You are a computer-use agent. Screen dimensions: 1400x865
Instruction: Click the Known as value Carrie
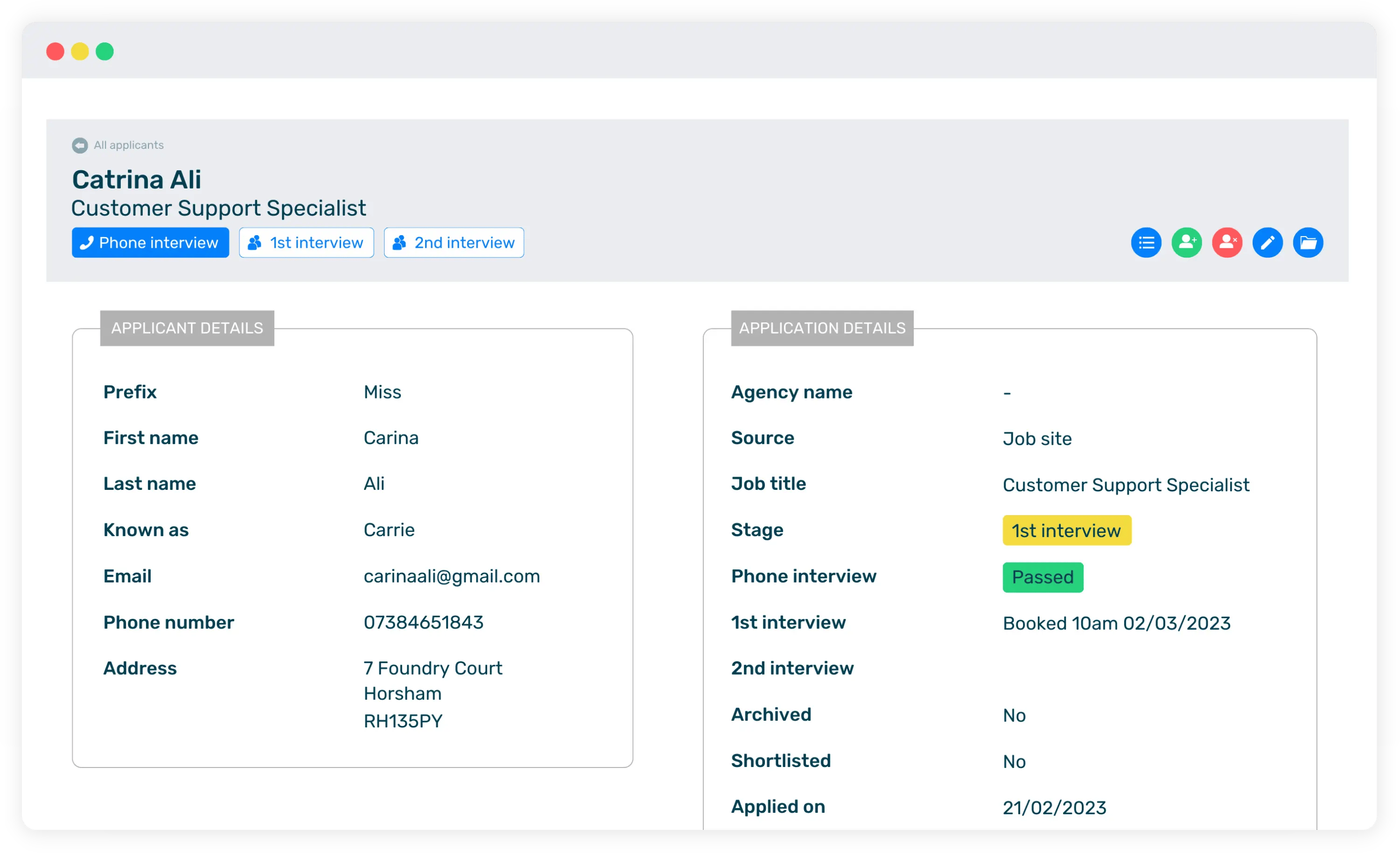tap(389, 530)
